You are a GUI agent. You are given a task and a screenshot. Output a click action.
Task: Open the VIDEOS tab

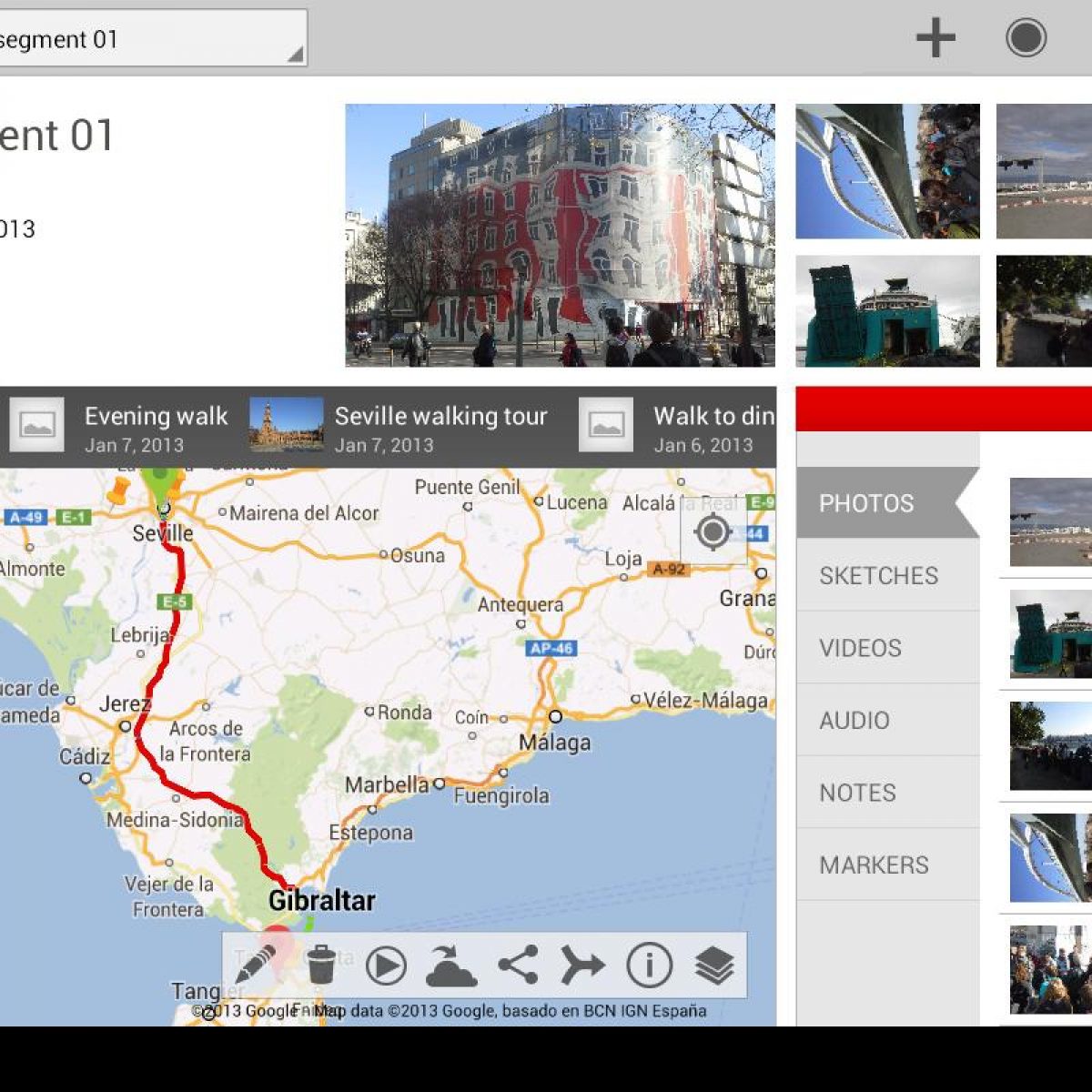point(860,648)
